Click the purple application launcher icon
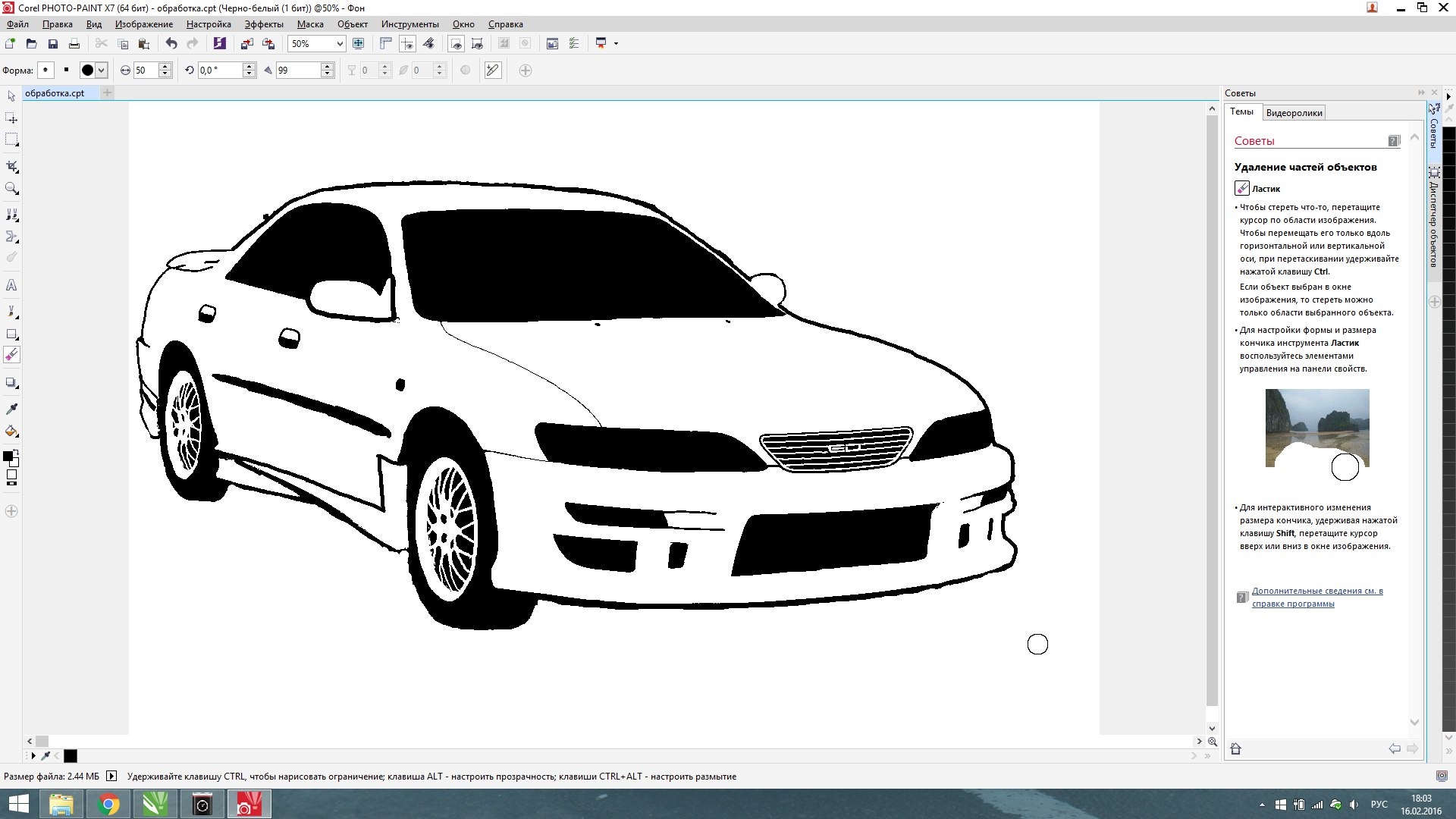The width and height of the screenshot is (1456, 819). 219,44
